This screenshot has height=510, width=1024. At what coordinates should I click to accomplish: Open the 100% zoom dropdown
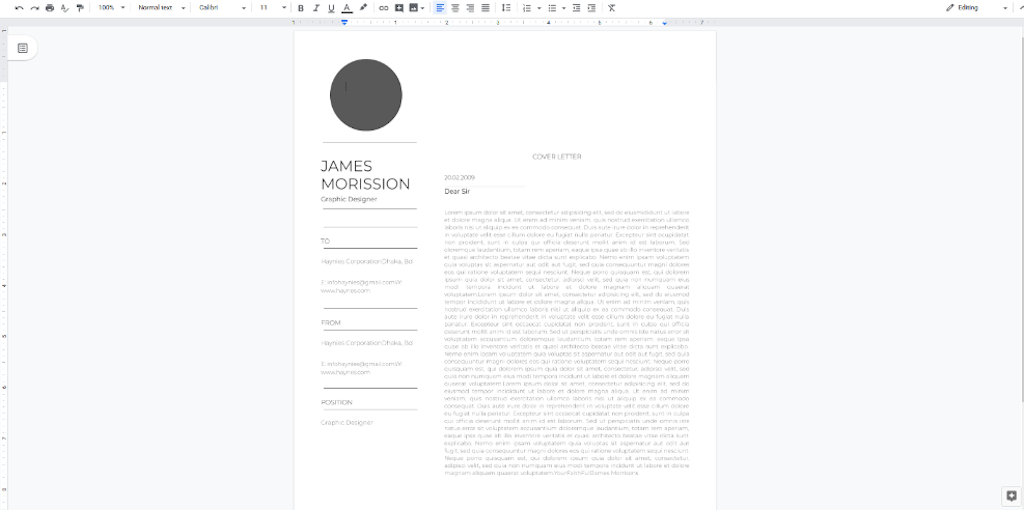point(111,8)
